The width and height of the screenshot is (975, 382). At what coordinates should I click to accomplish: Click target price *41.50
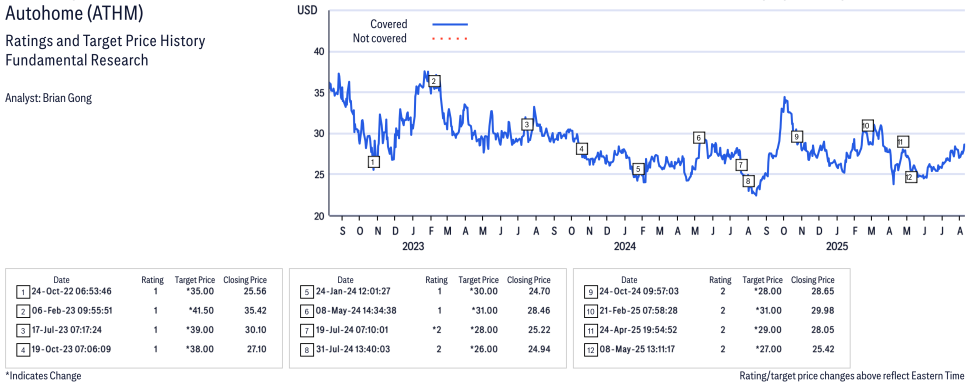click(x=201, y=310)
